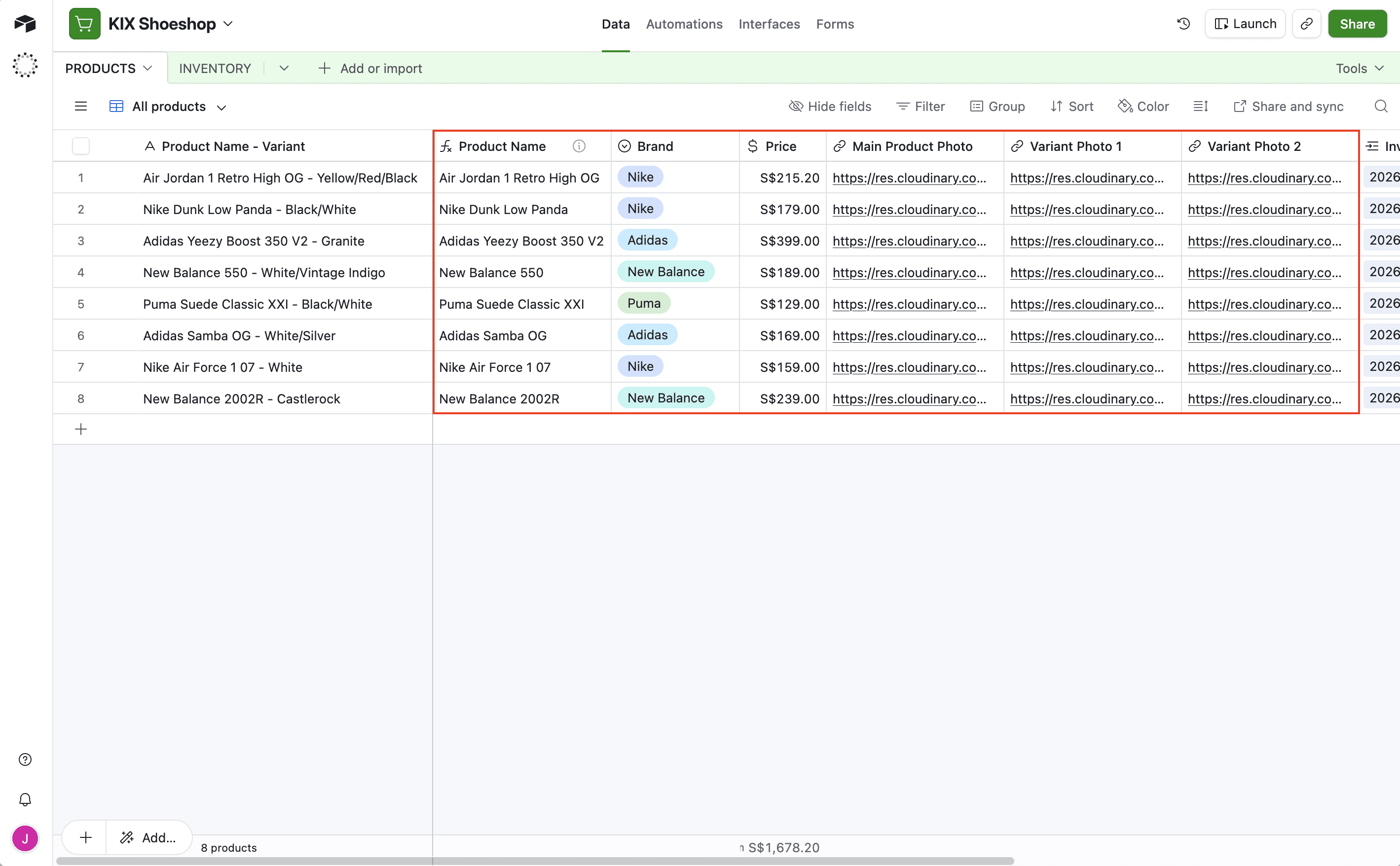1400x866 pixels.
Task: Select the checkbox on row 1
Action: click(x=81, y=178)
